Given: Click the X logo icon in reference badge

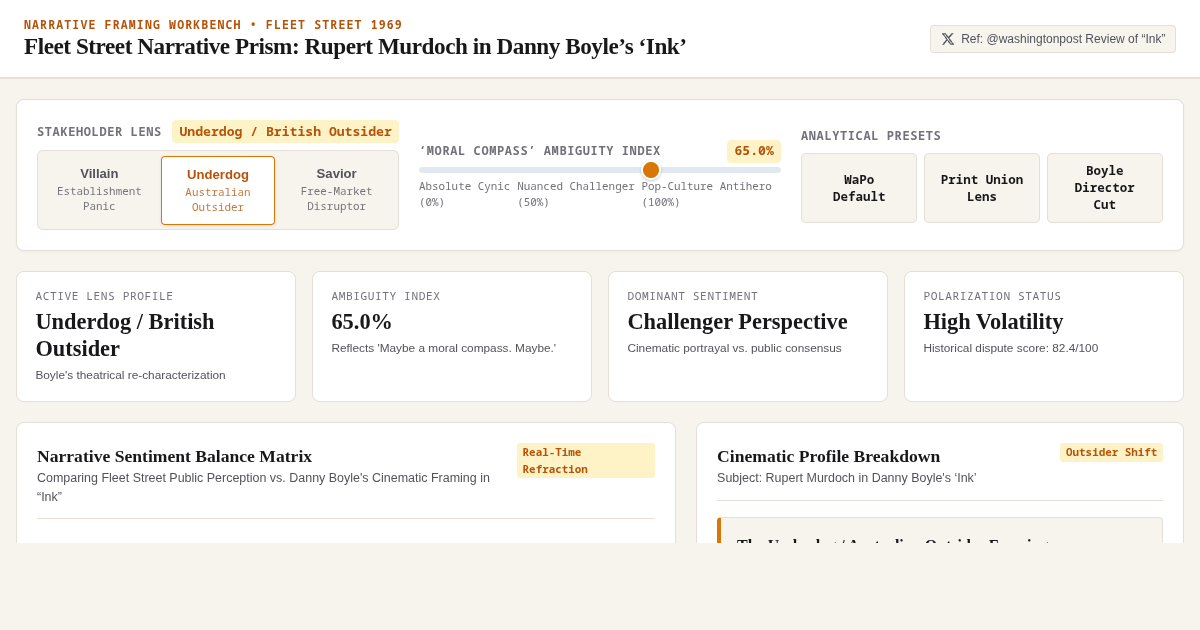Looking at the screenshot, I should pyautogui.click(x=948, y=39).
